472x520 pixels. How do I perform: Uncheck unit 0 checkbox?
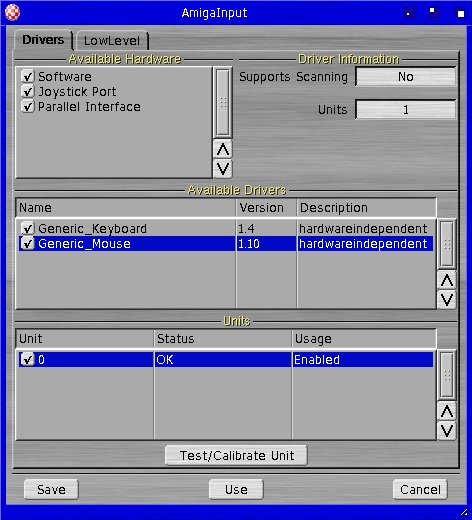28,359
